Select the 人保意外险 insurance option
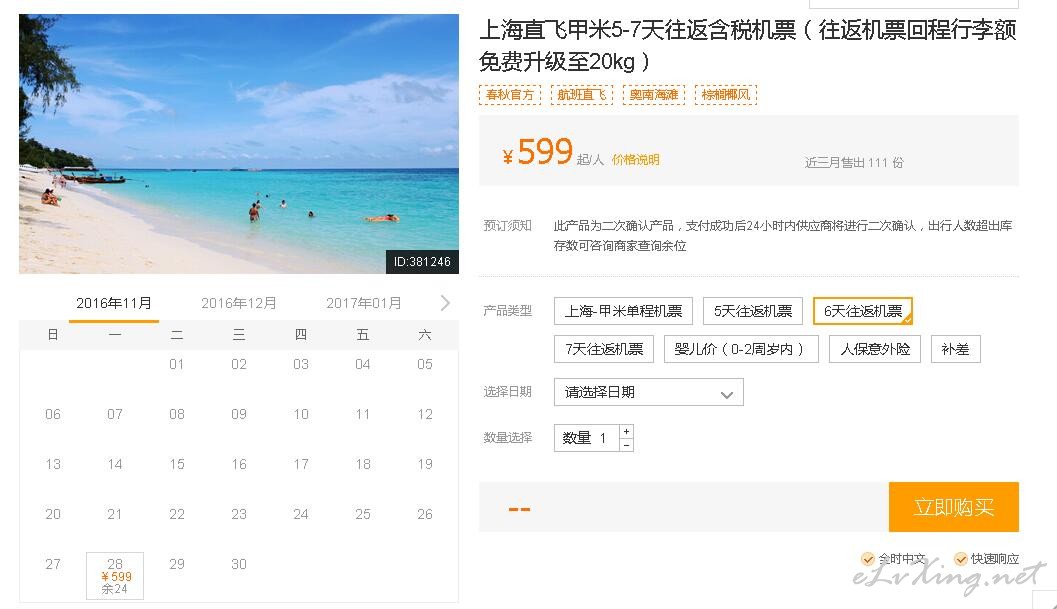The height and width of the screenshot is (609, 1057). pos(875,349)
